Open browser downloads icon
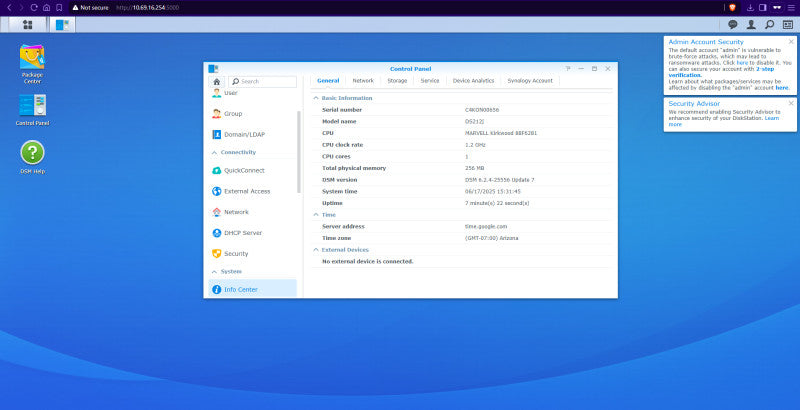 coord(751,8)
